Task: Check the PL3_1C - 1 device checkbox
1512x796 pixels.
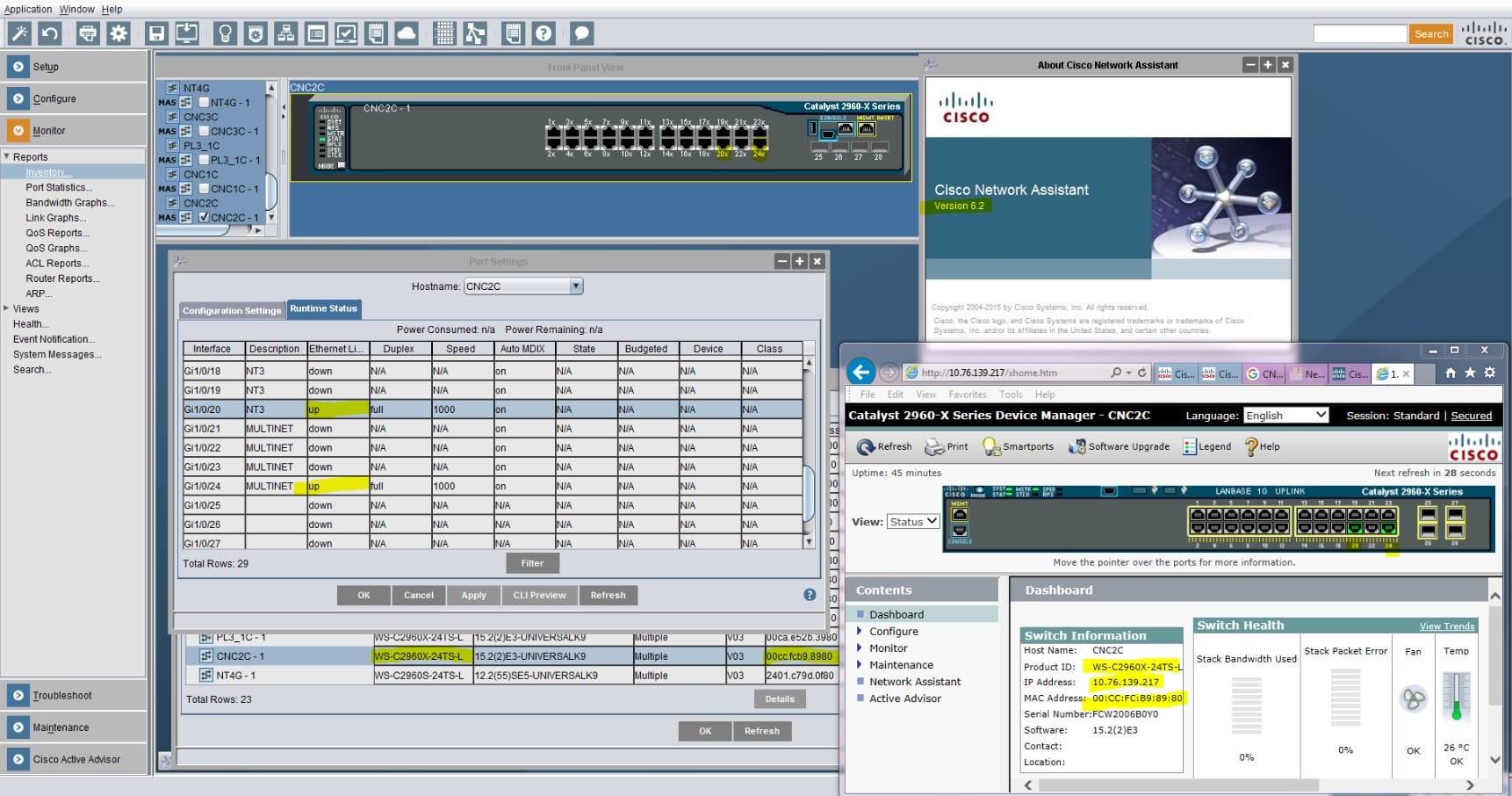Action: [x=204, y=160]
